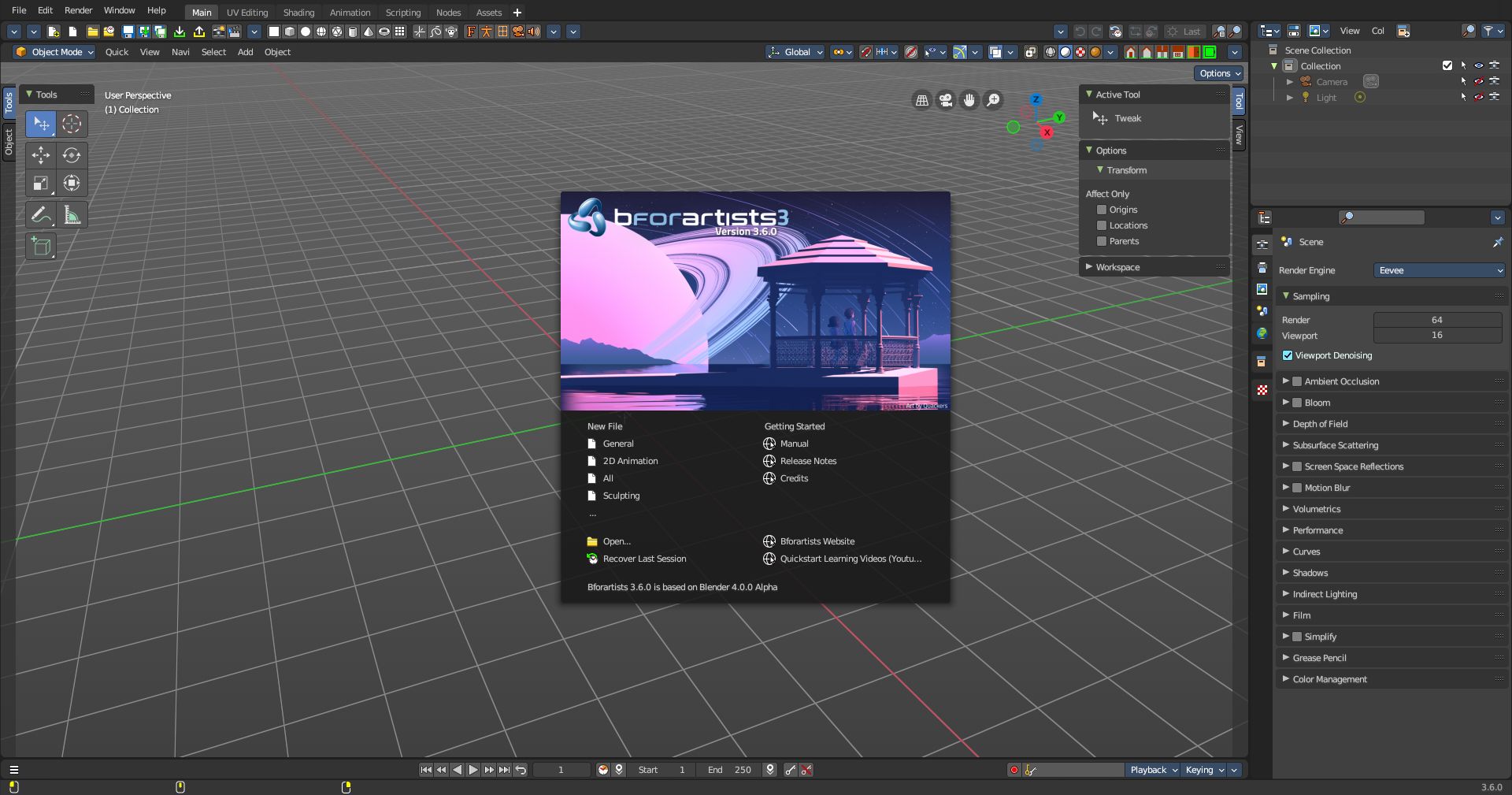Click the viewport pan hand icon
The width and height of the screenshot is (1512, 795).
[x=969, y=100]
